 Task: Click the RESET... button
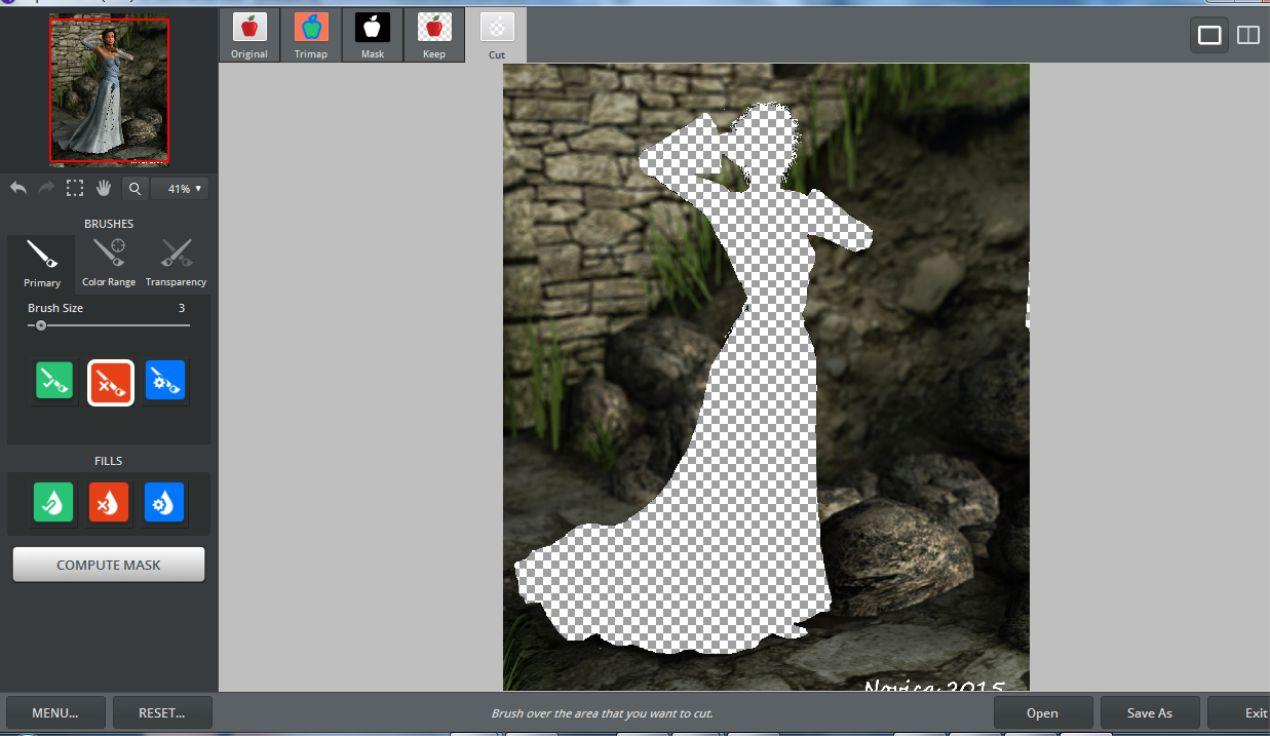(x=162, y=713)
